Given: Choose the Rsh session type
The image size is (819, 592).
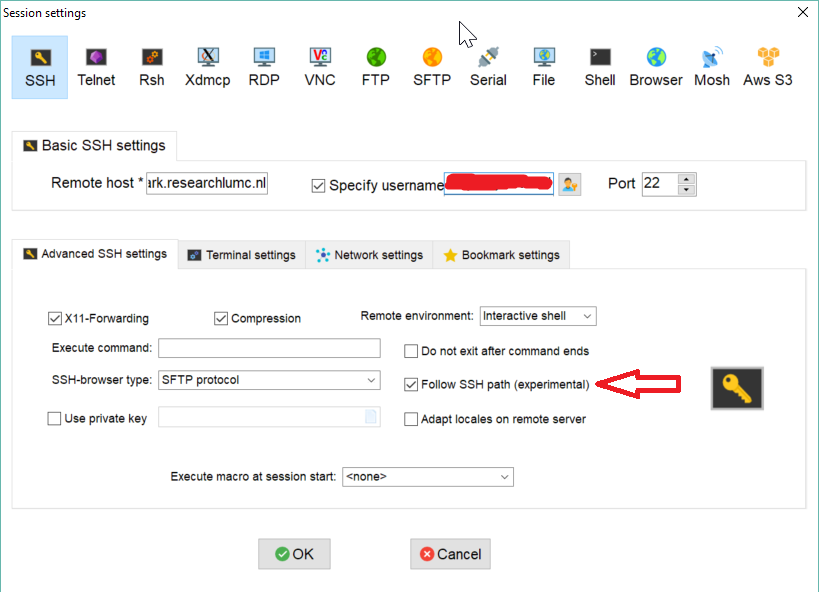Looking at the screenshot, I should click(151, 67).
